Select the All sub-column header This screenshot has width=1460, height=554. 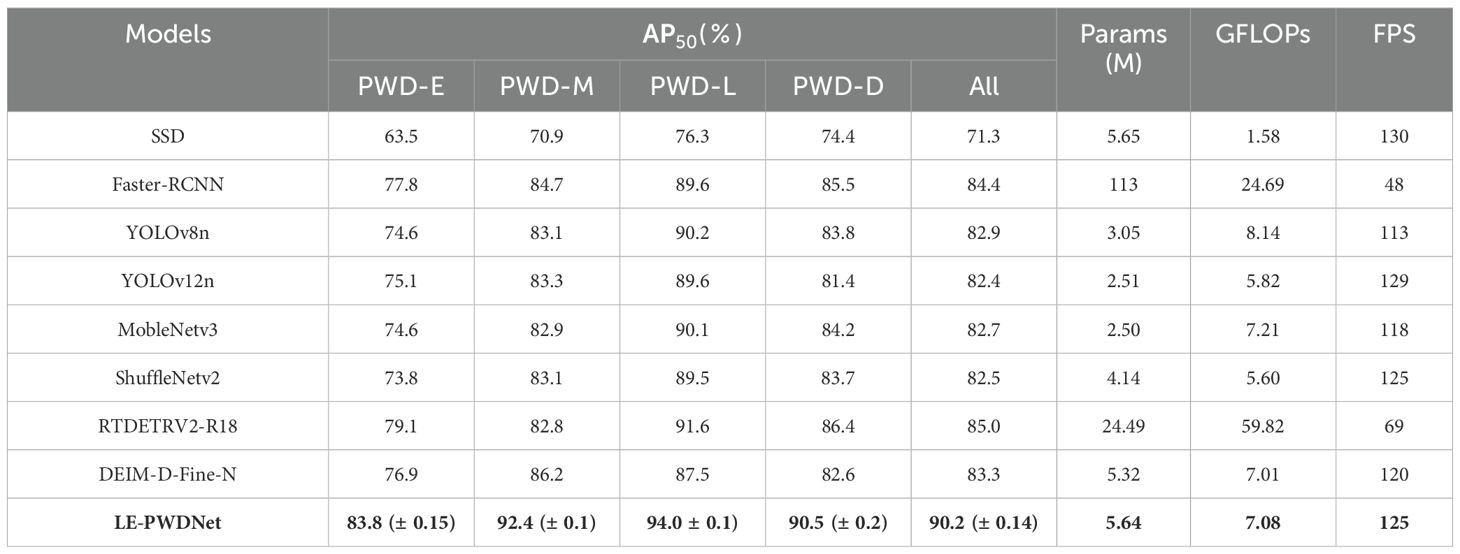click(983, 87)
